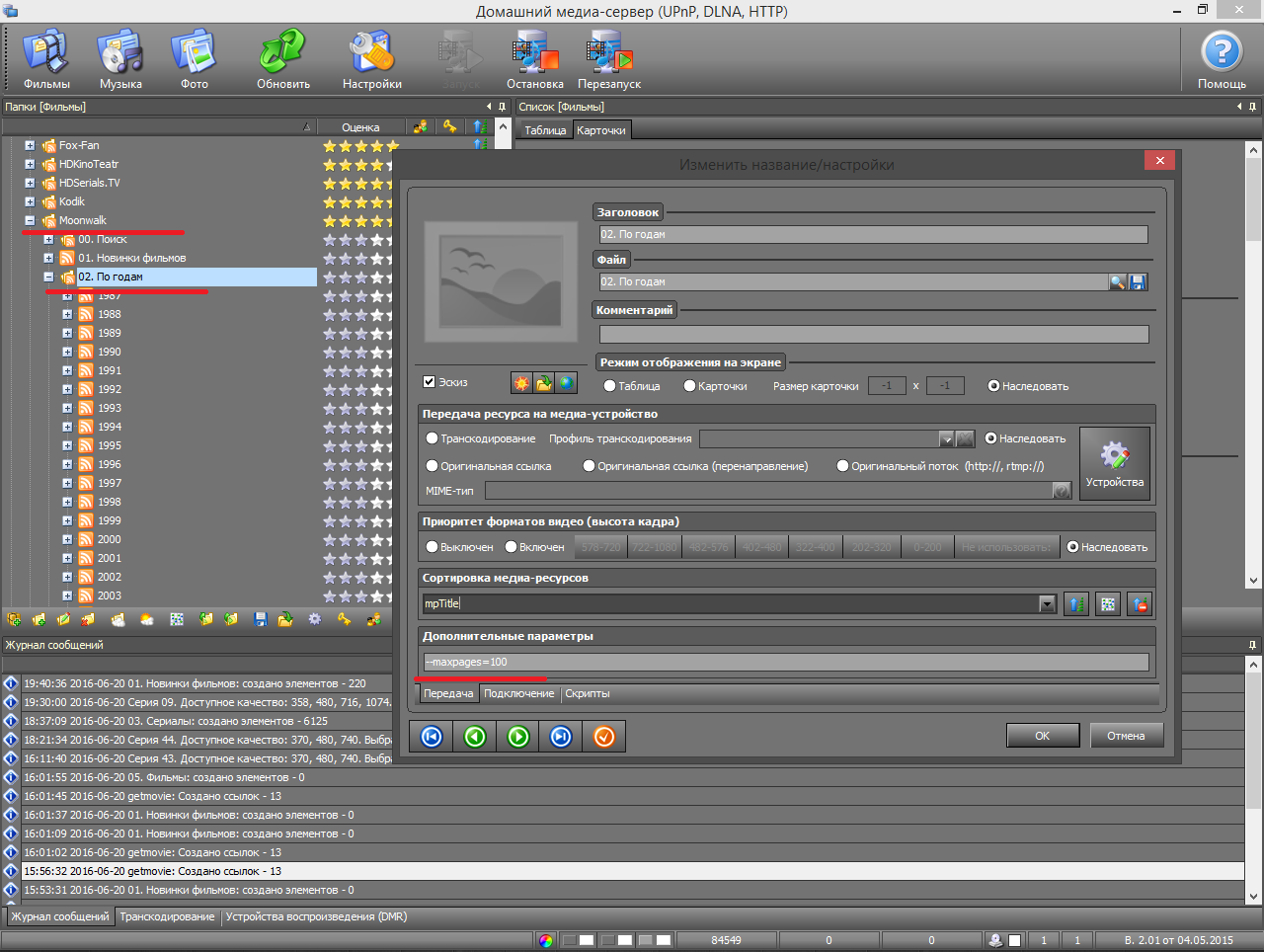Click the Музыка (Music) toolbar icon
This screenshot has width=1264, height=952.
click(120, 59)
